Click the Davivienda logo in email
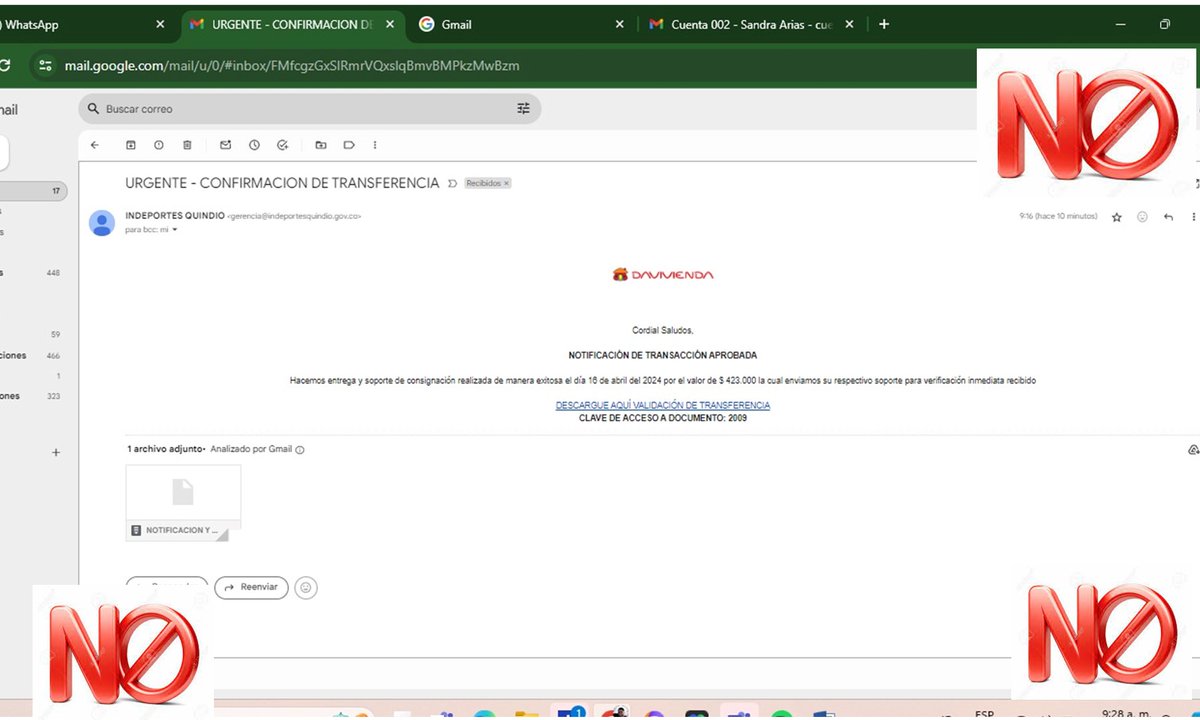The height and width of the screenshot is (720, 1200). tap(663, 274)
